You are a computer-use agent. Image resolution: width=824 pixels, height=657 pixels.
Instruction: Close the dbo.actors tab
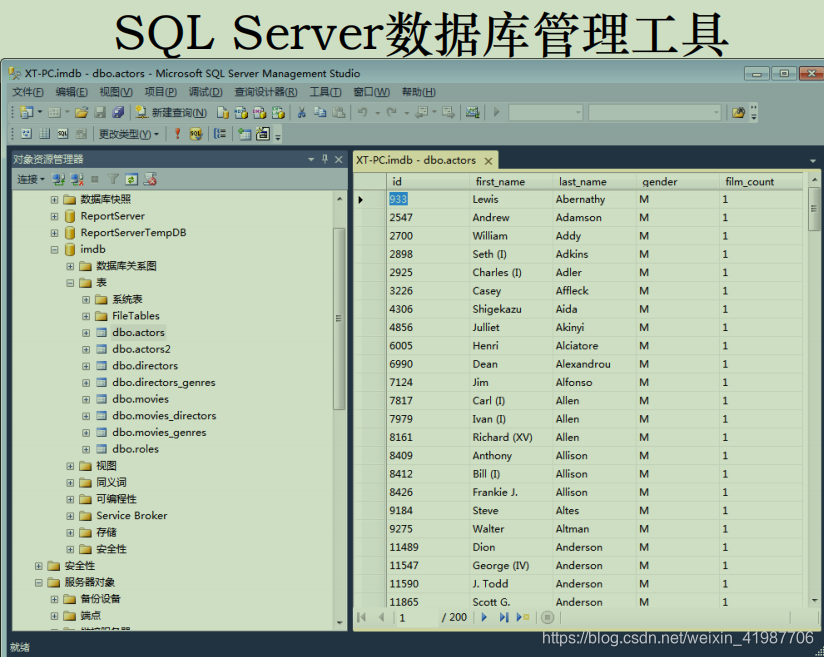point(488,161)
